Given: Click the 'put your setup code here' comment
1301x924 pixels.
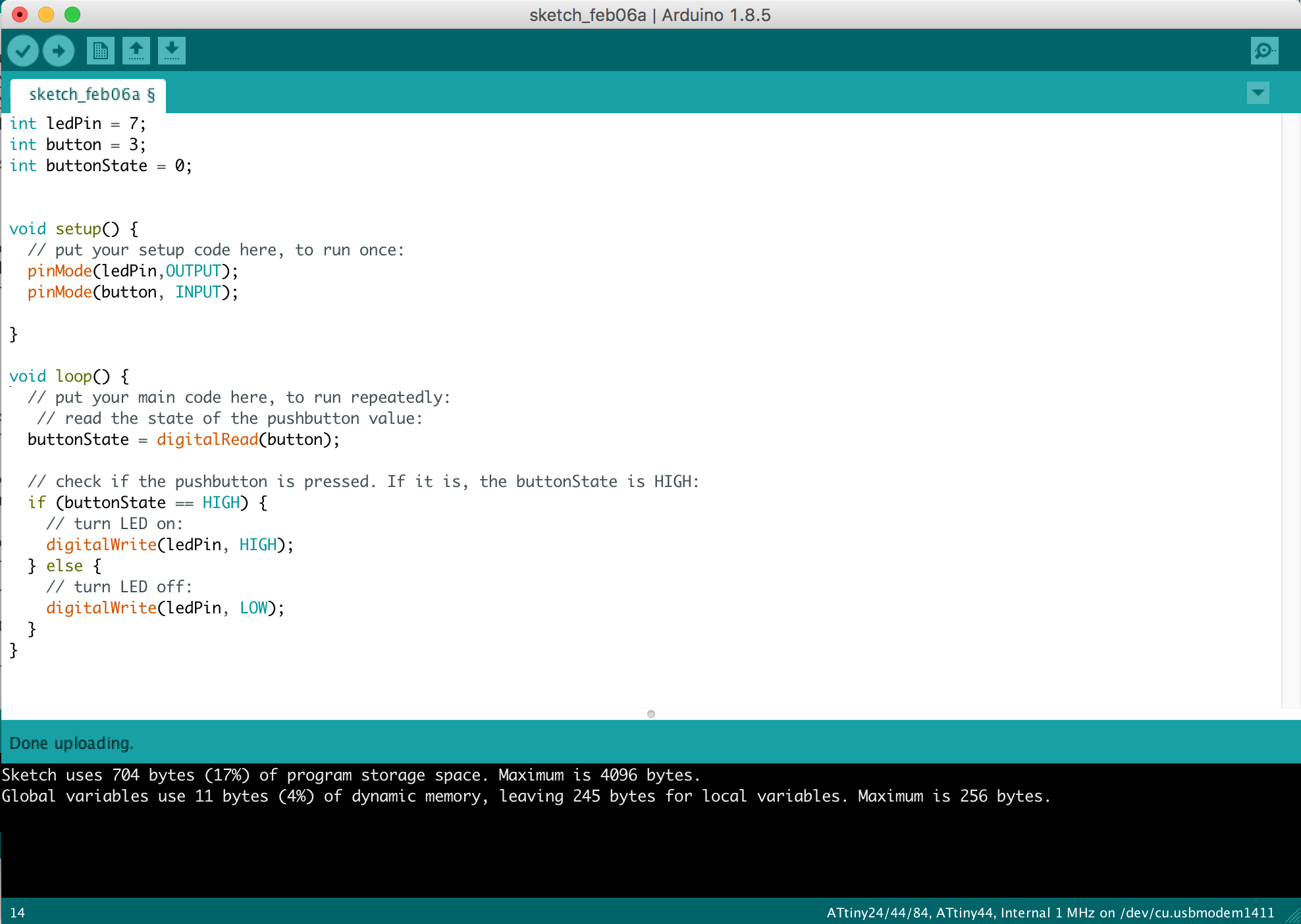Looking at the screenshot, I should (216, 250).
